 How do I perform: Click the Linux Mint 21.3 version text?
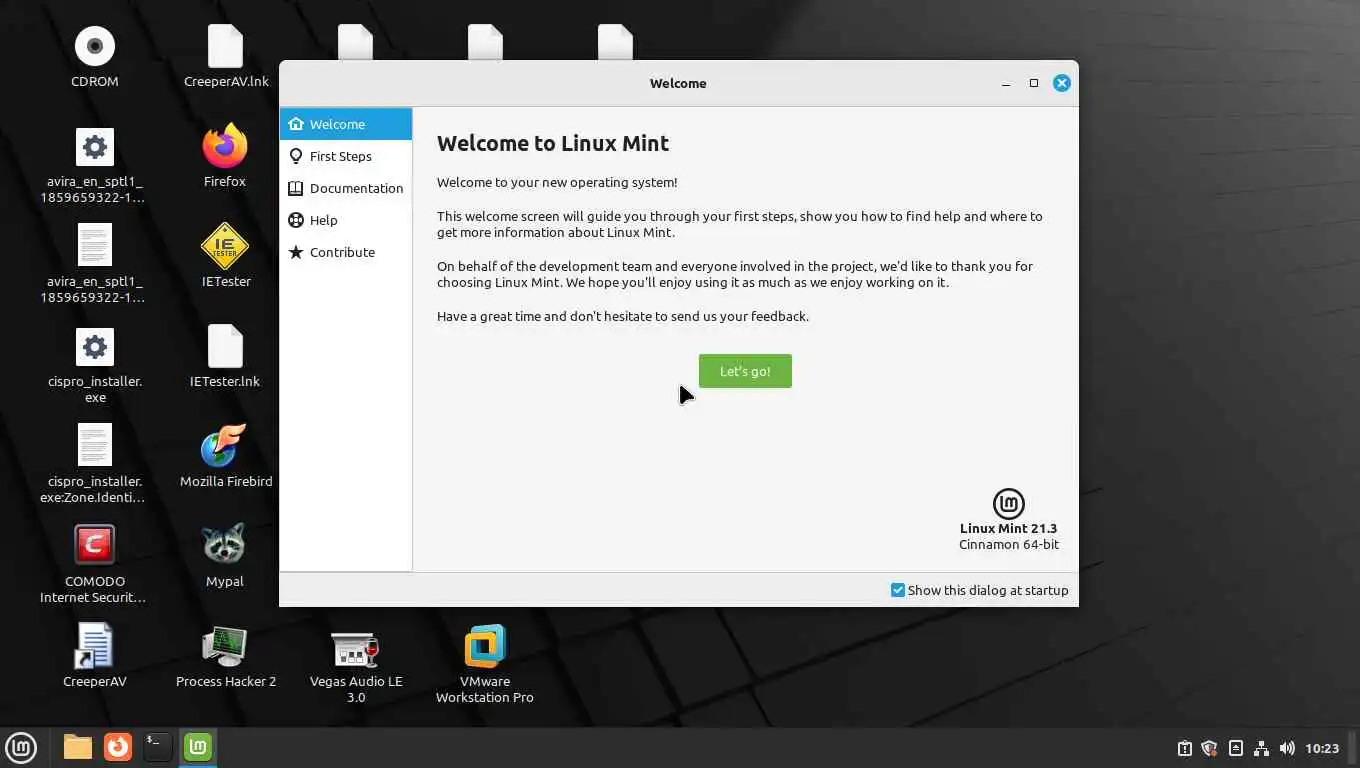(1008, 528)
